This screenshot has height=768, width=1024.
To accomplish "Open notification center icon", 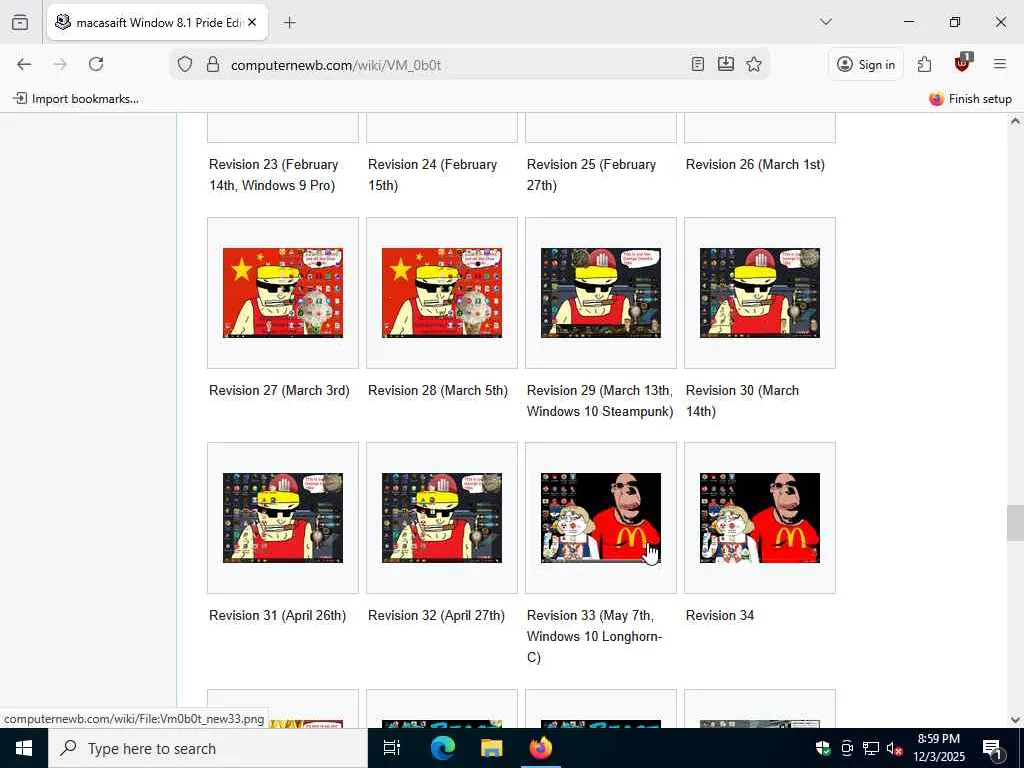I will [x=992, y=748].
